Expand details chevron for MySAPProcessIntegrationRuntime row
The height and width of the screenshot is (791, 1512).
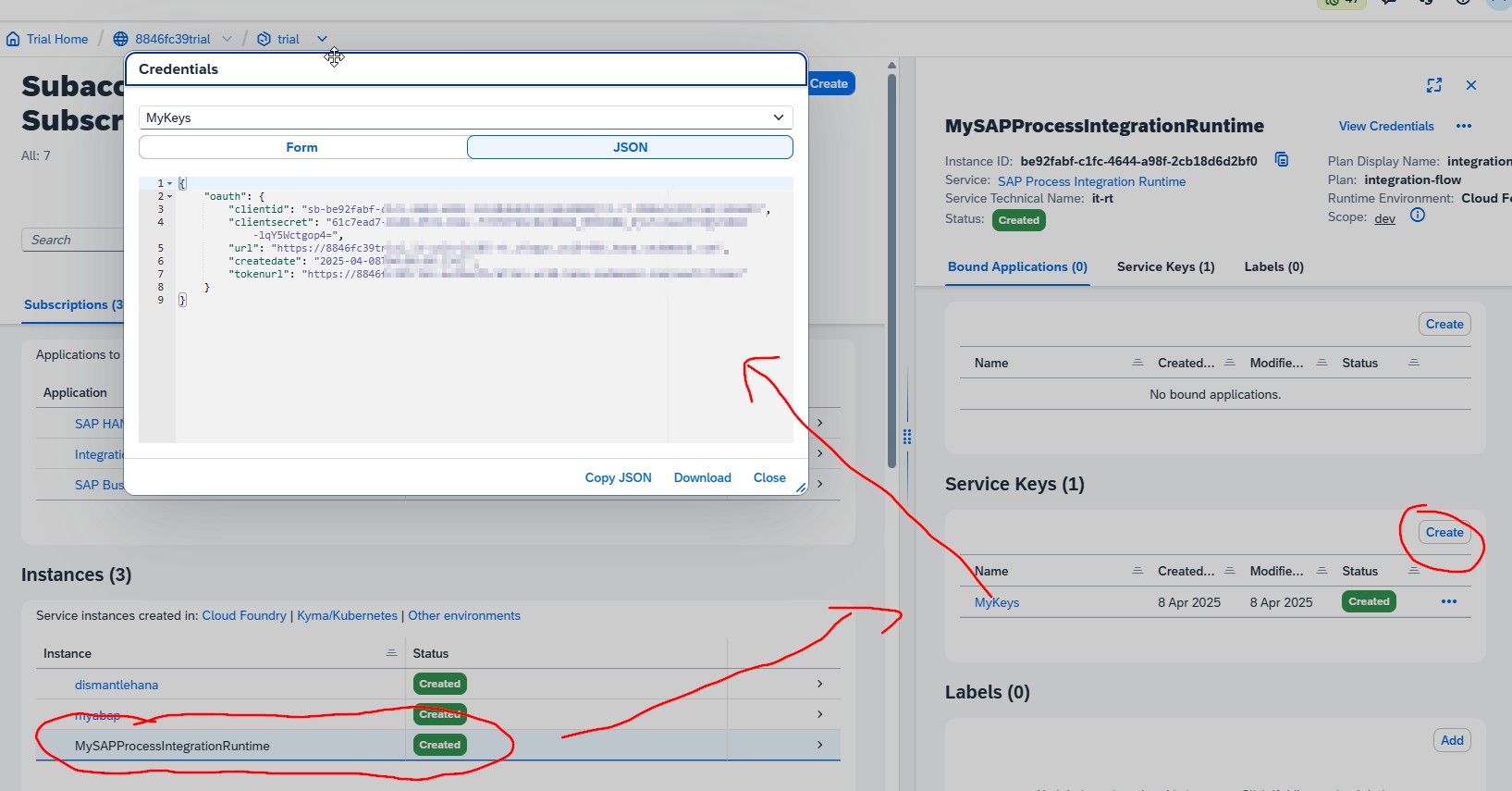[x=819, y=745]
